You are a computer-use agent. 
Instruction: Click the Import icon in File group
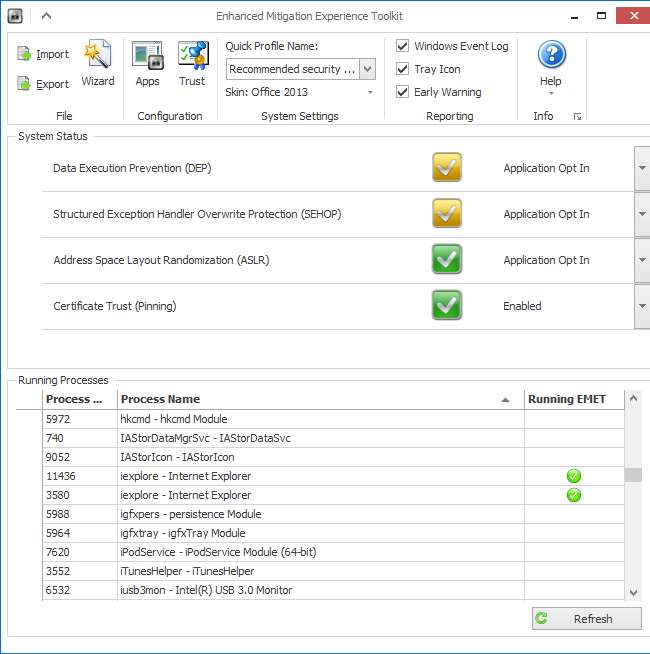25,54
